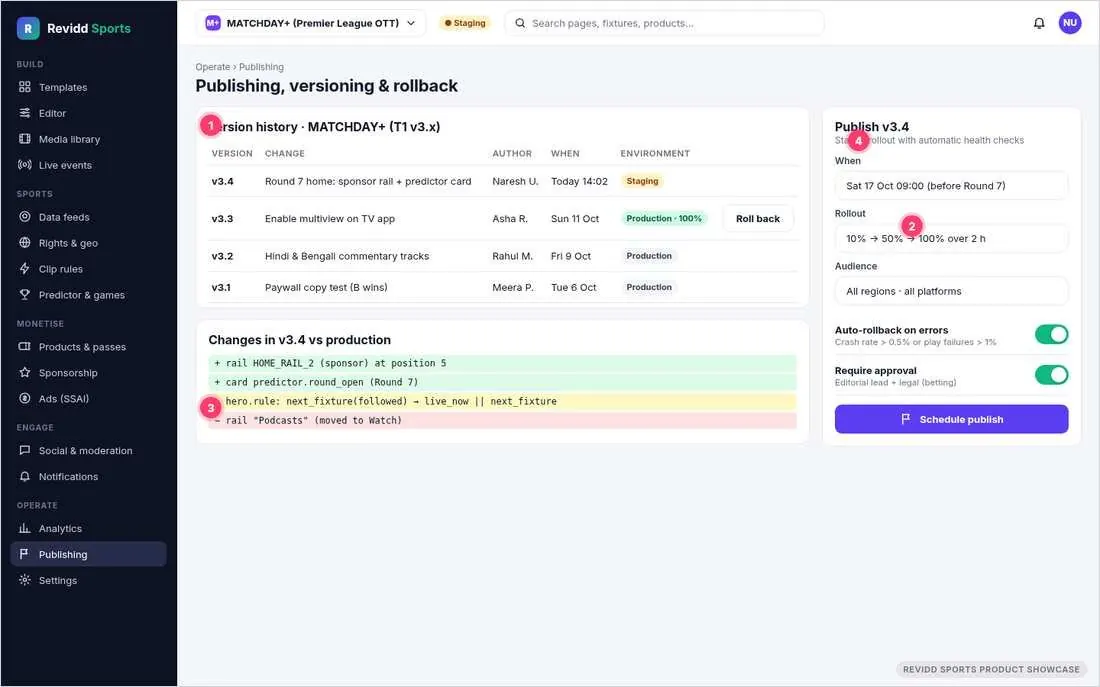
Task: Focus the search pages input field
Action: [x=664, y=23]
